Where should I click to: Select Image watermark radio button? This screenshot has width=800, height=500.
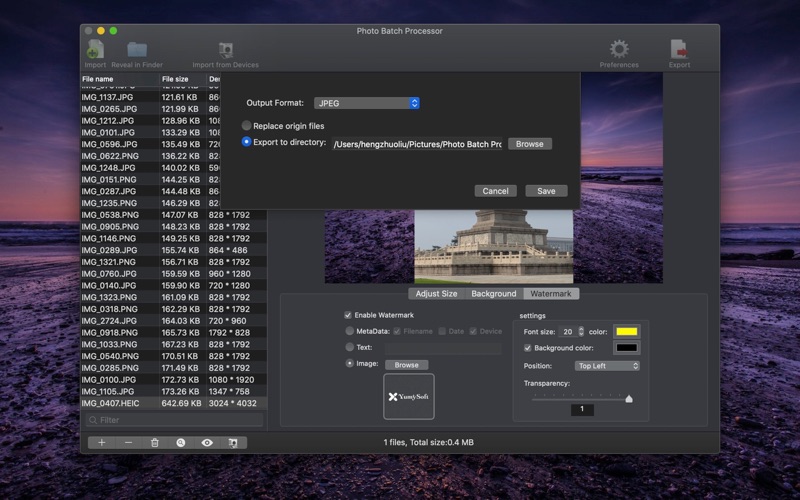point(349,363)
